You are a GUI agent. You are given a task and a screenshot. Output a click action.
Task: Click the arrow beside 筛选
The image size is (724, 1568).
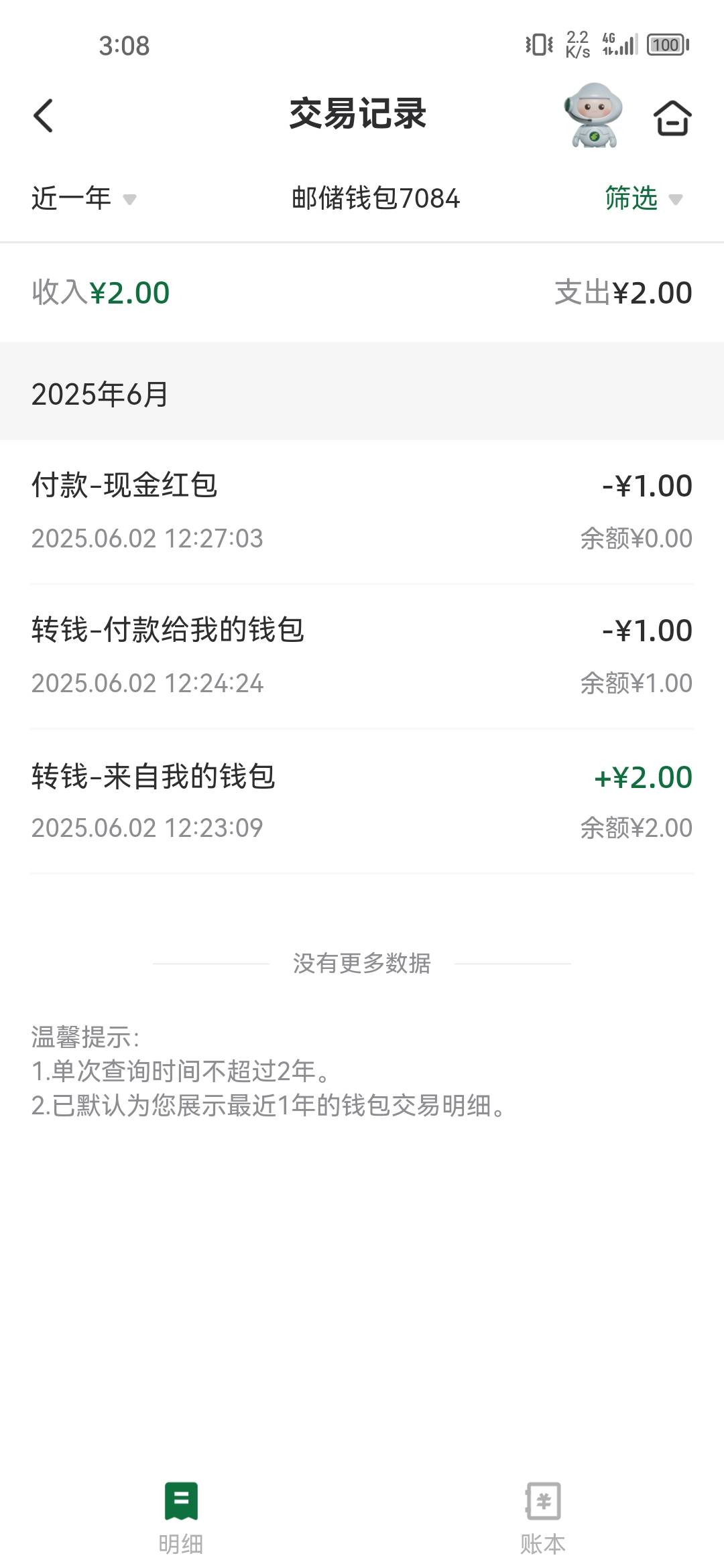(676, 199)
